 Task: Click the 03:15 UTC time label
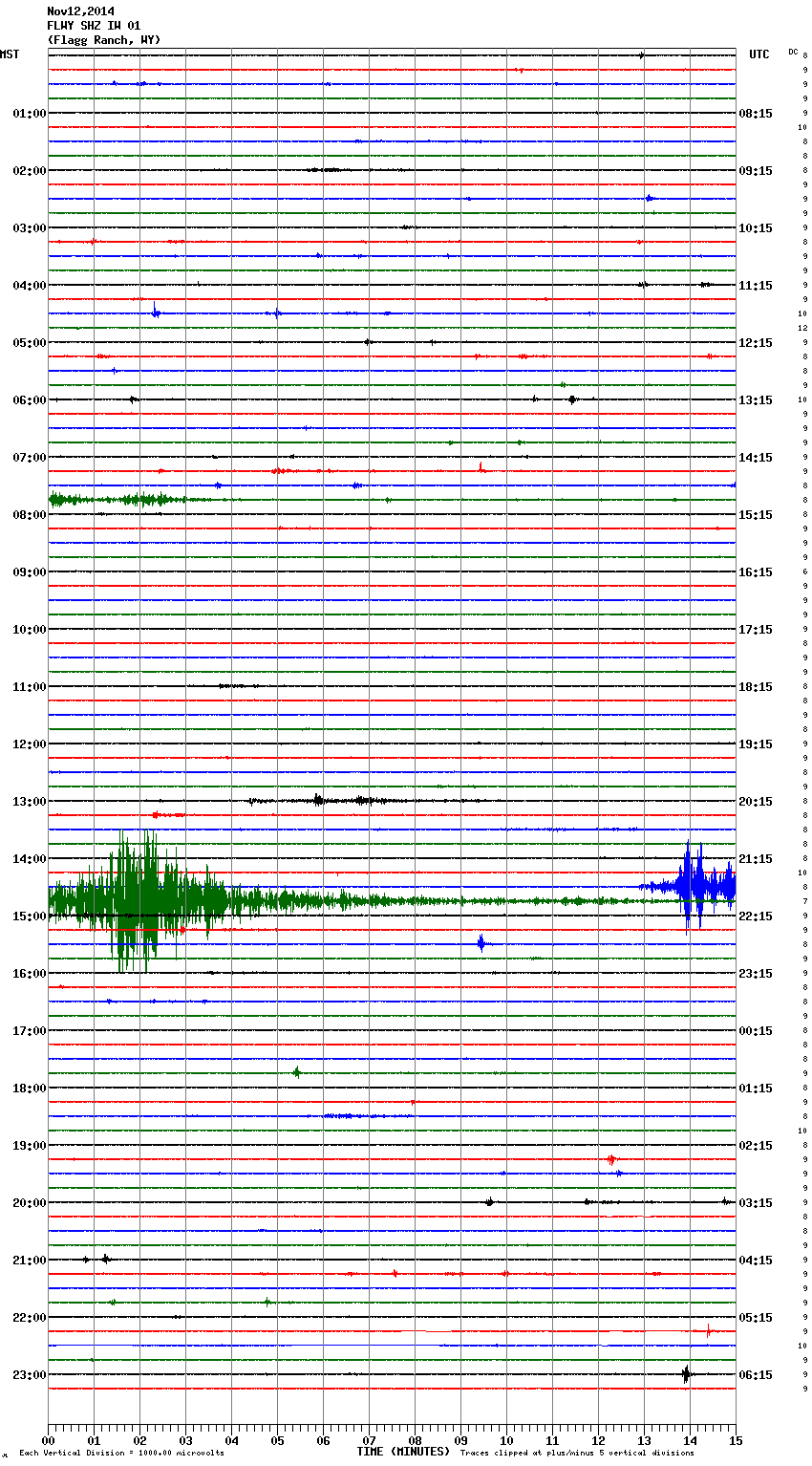click(x=756, y=1203)
